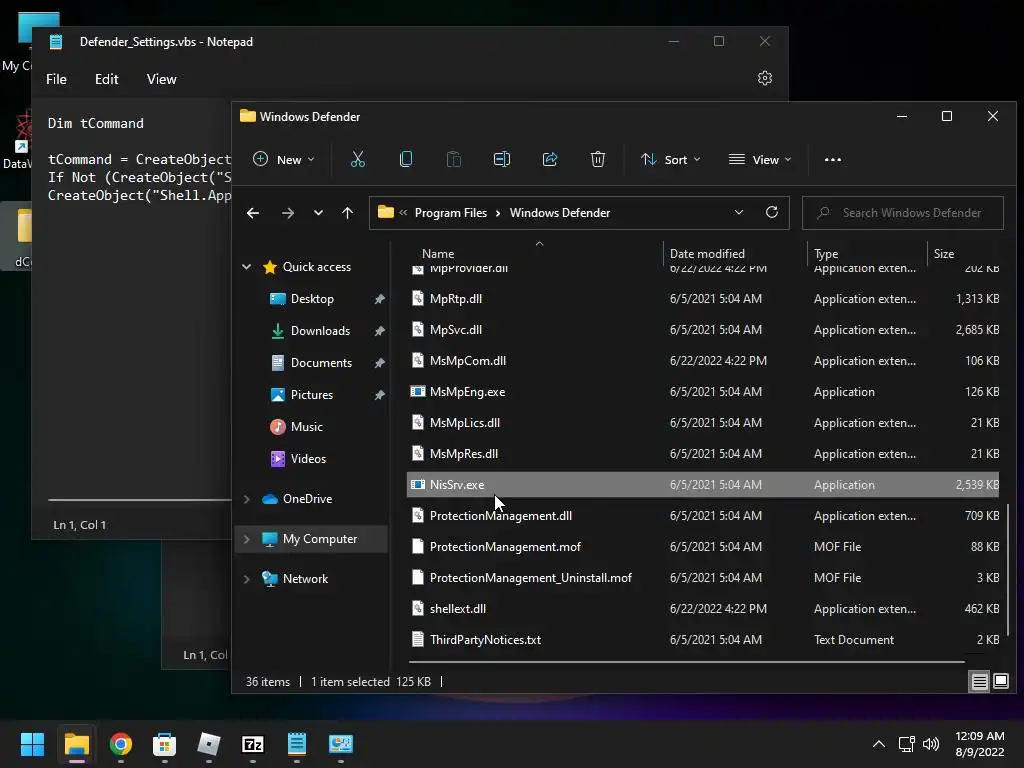Expand the Network tree node
Viewport: 1024px width, 768px height.
(247, 579)
